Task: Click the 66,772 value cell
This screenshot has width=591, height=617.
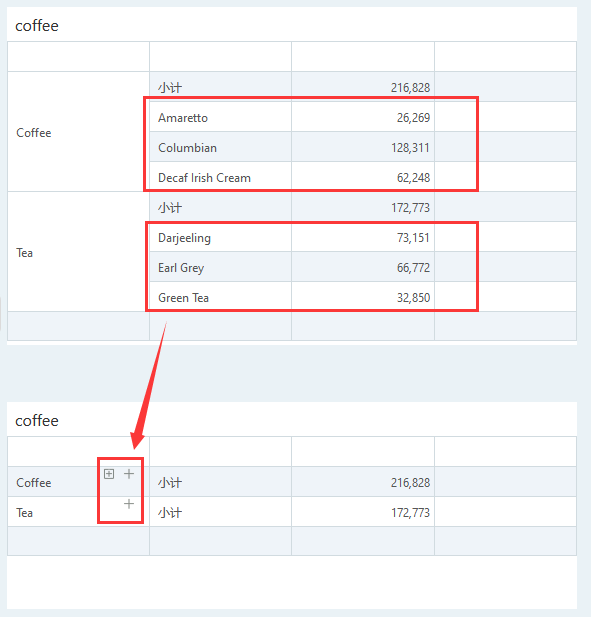Action: pyautogui.click(x=363, y=267)
